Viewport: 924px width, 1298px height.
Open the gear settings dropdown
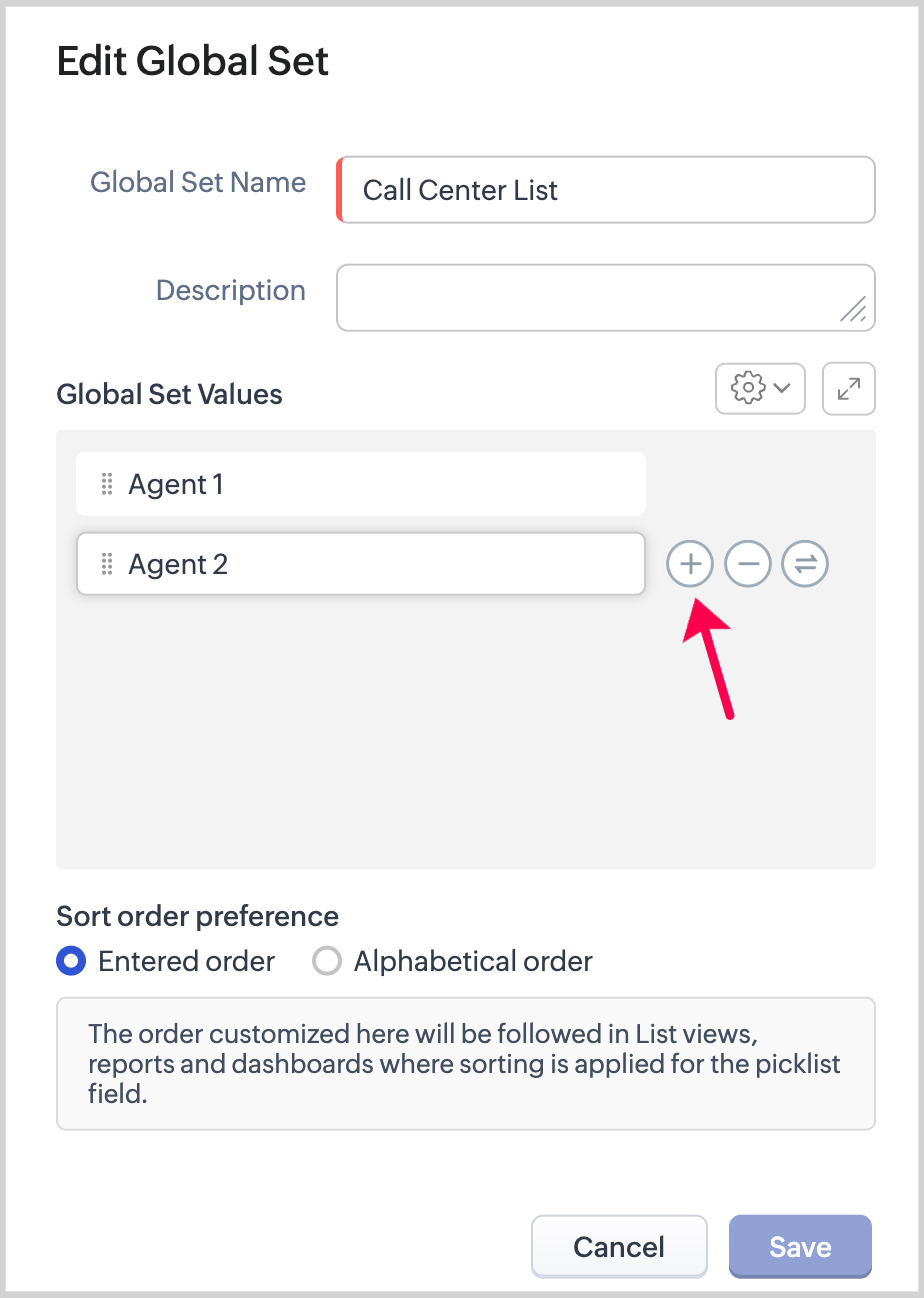point(760,388)
